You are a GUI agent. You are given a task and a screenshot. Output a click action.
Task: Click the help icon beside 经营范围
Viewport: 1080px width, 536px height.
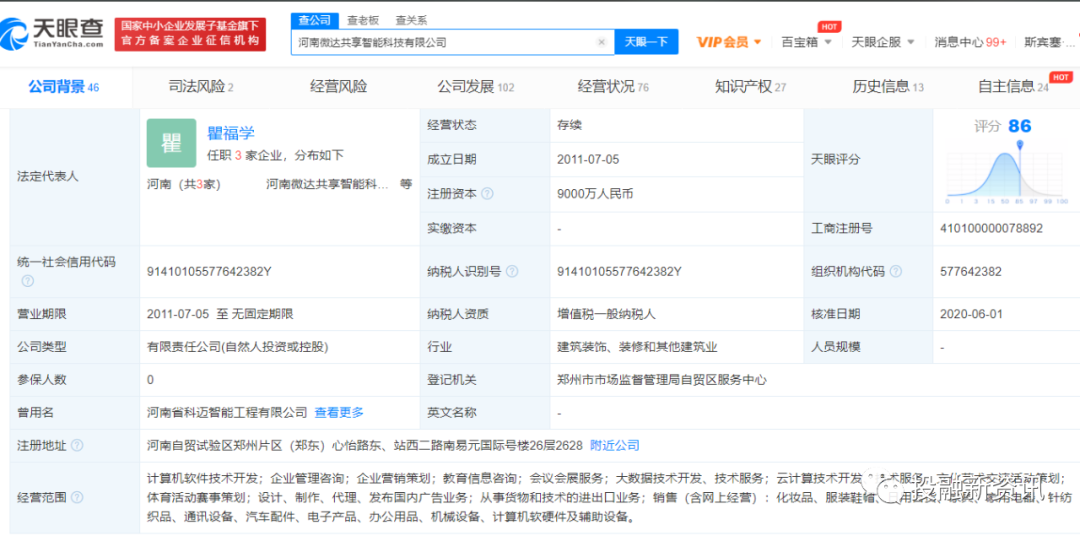click(77, 497)
